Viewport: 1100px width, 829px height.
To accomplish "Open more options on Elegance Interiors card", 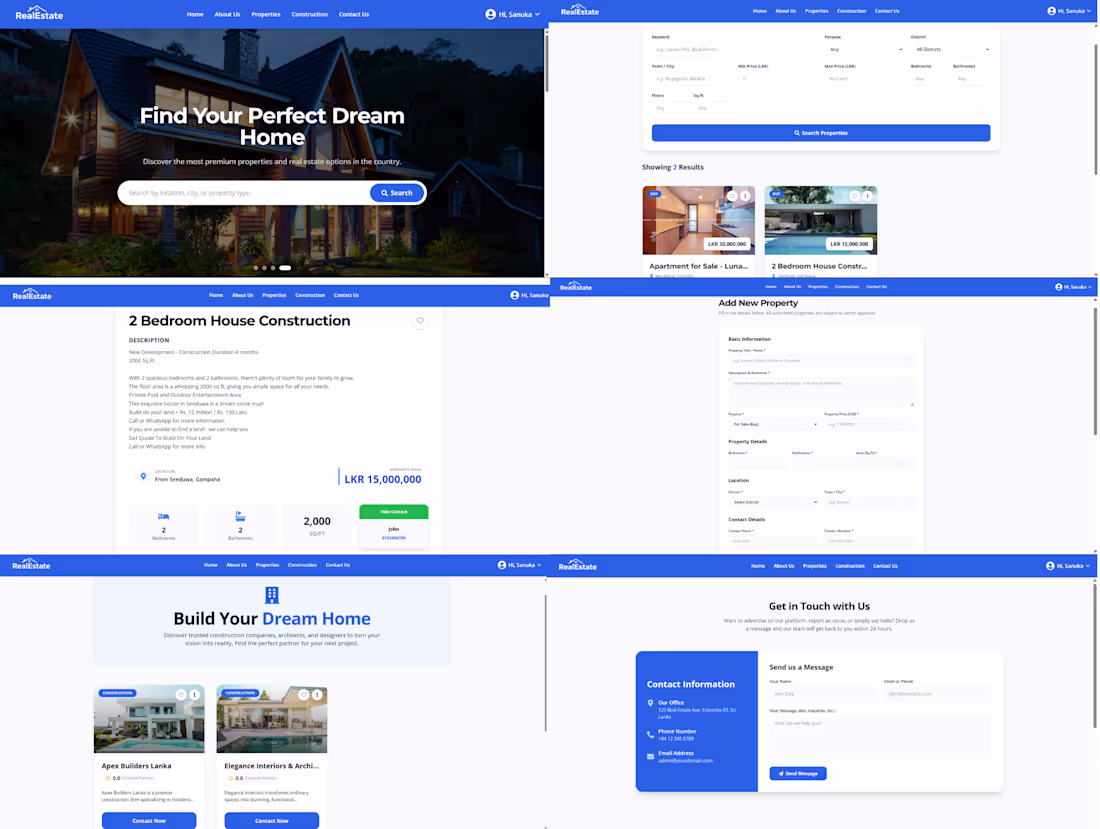I will tap(317, 694).
